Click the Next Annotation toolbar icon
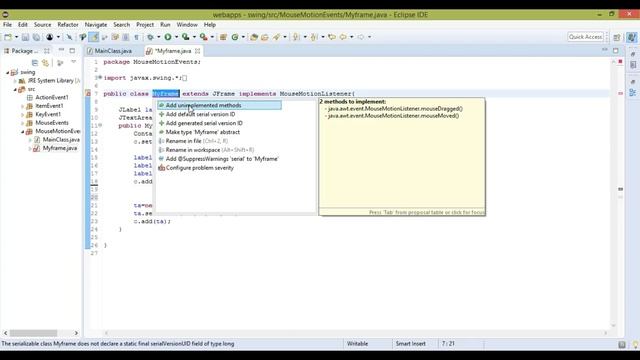 click(296, 37)
